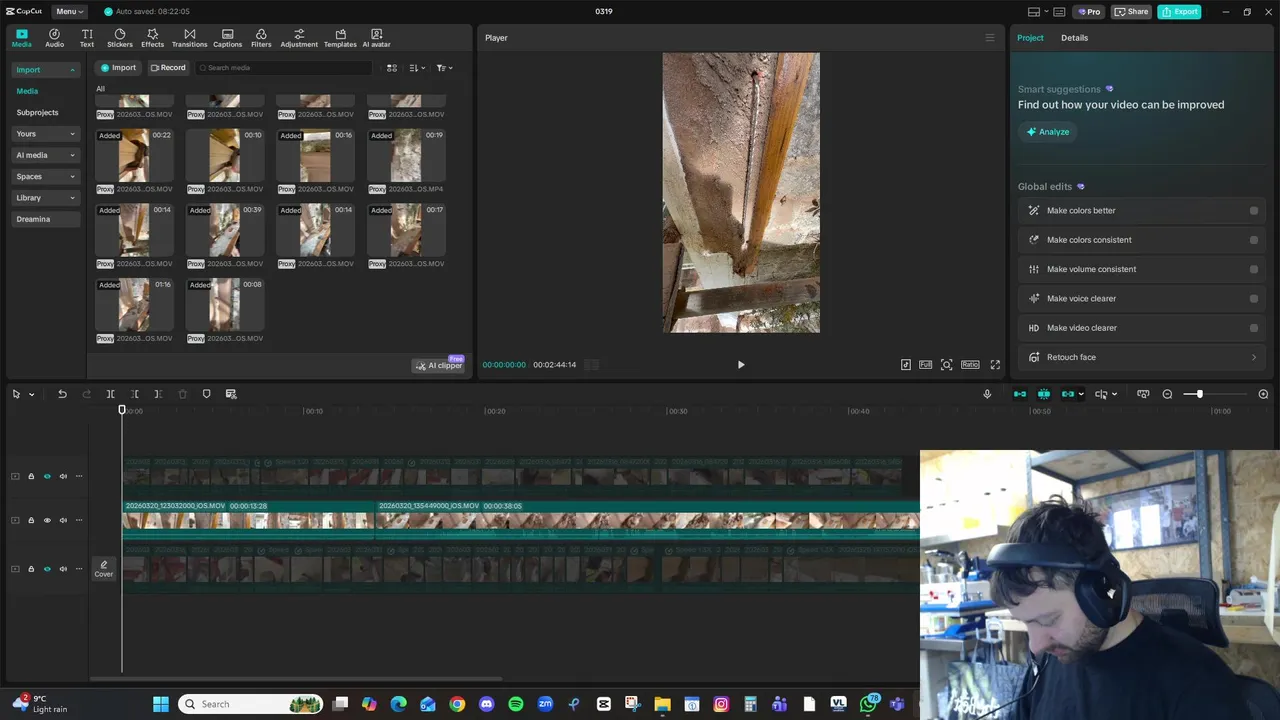Open the Effects panel
The width and height of the screenshot is (1280, 720).
click(152, 38)
